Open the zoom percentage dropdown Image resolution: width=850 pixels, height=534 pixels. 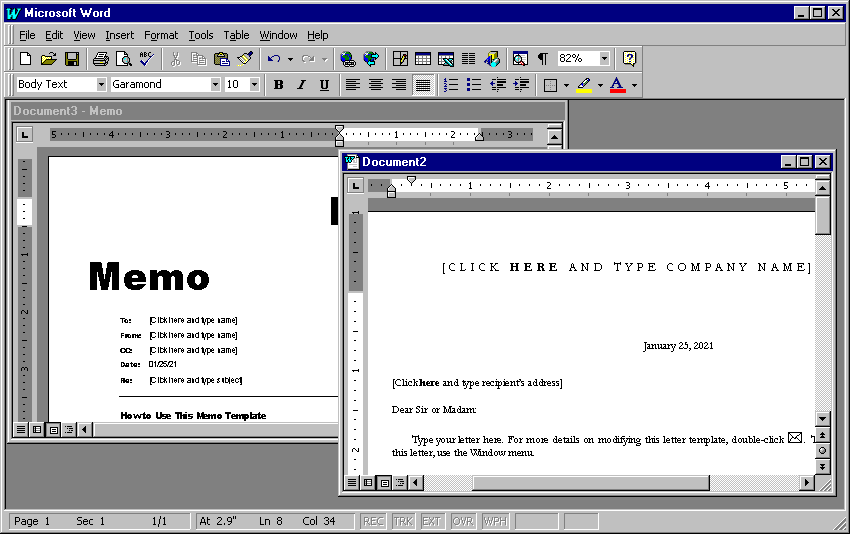coord(604,59)
